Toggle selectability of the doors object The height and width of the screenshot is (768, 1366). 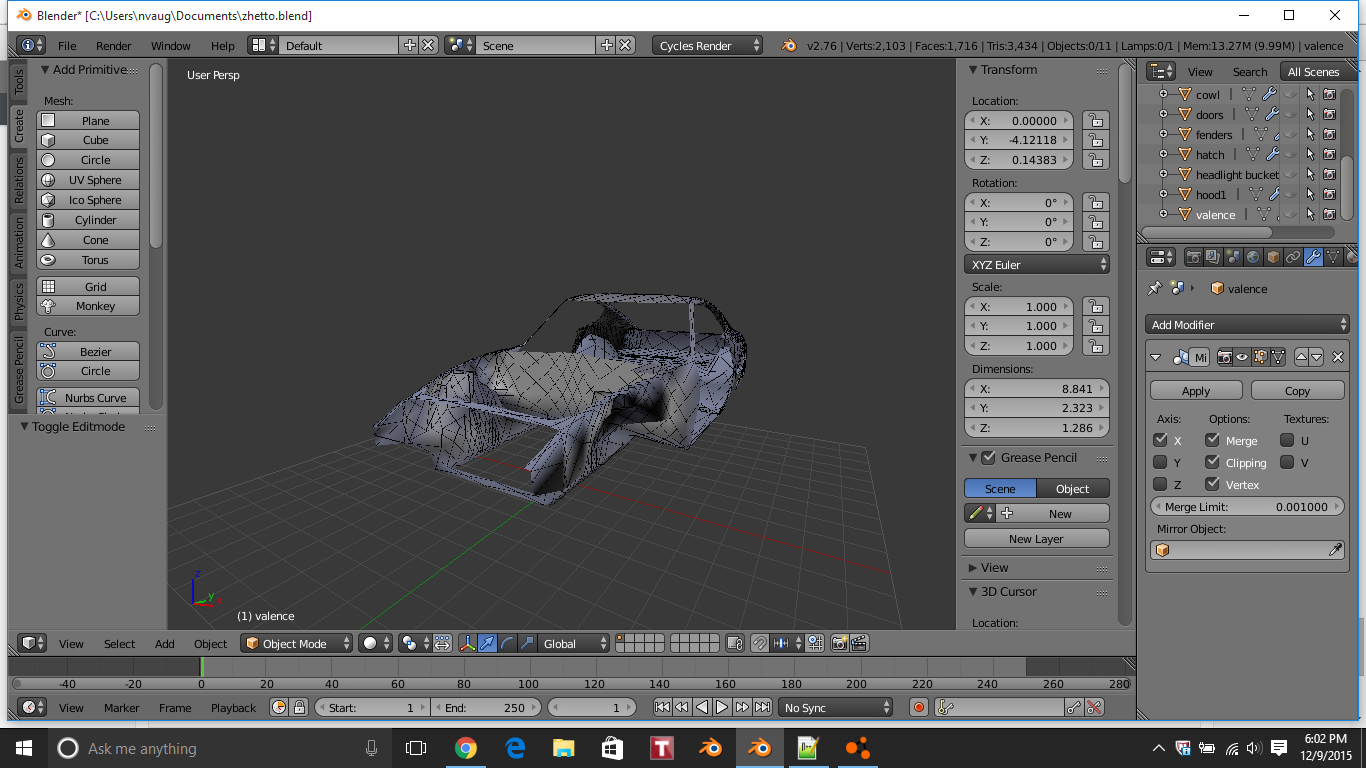tap(1310, 114)
